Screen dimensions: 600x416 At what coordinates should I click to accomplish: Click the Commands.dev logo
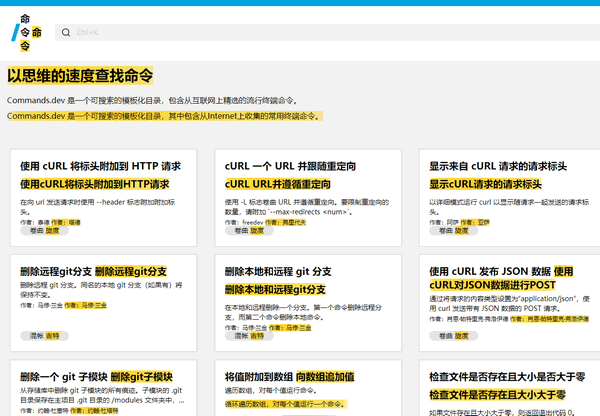click(26, 33)
